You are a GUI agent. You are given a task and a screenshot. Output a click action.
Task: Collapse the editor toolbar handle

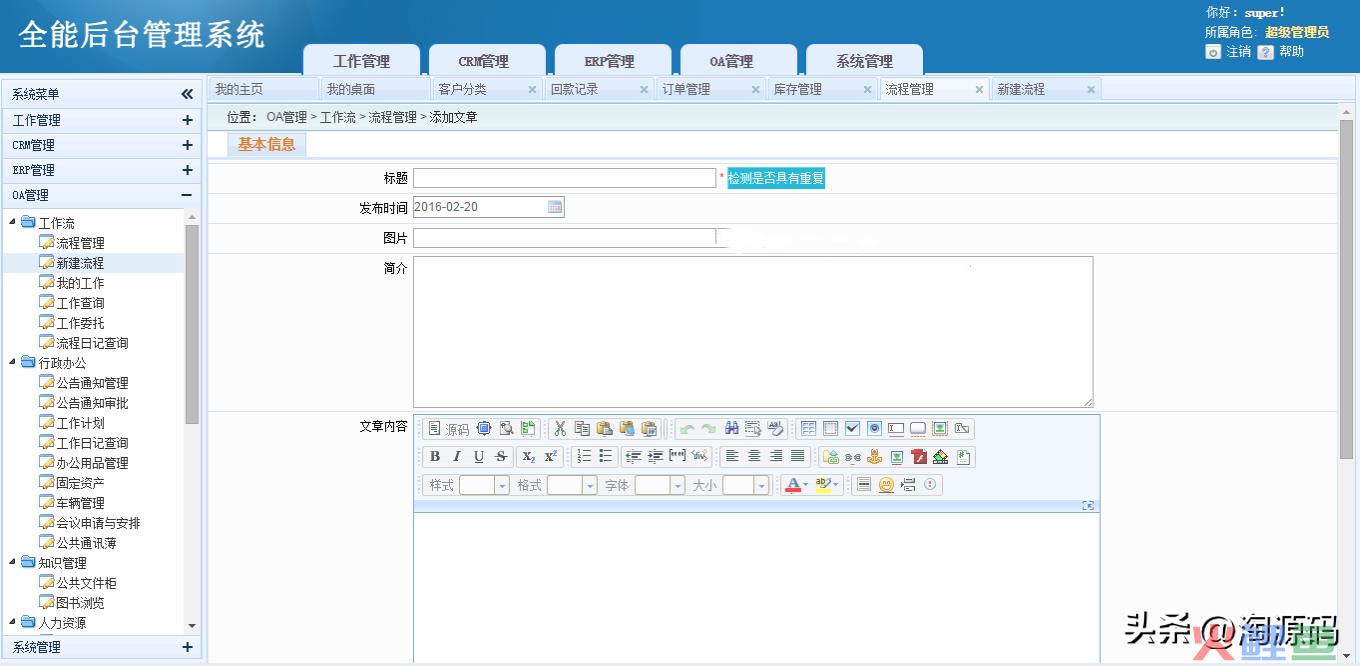(x=1088, y=506)
